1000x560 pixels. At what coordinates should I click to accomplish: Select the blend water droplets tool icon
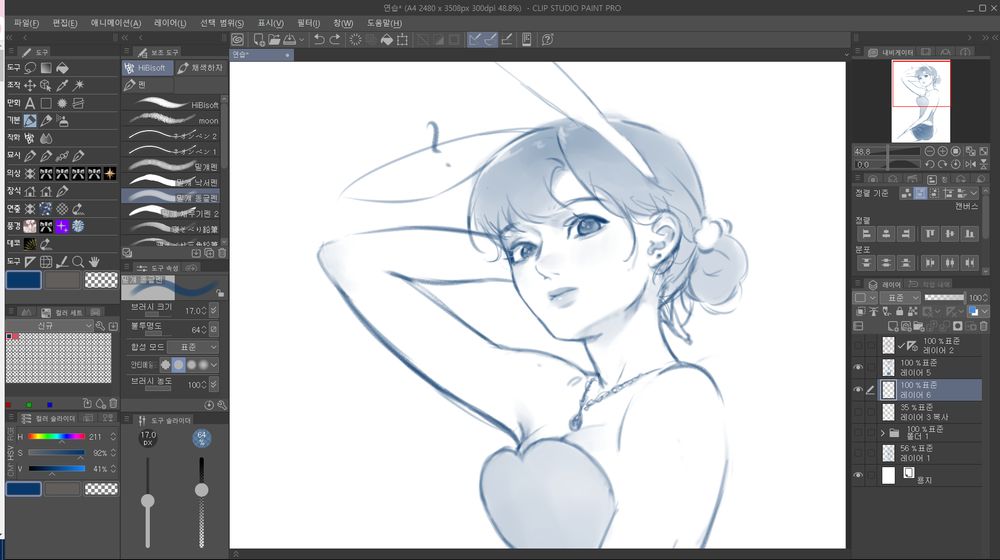[46, 138]
